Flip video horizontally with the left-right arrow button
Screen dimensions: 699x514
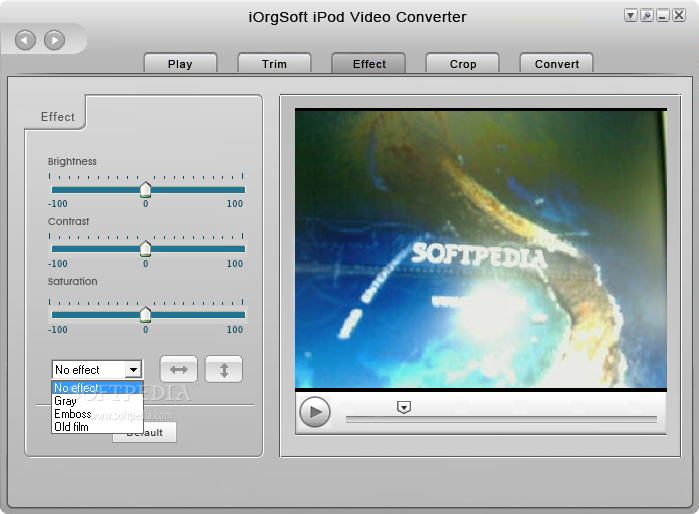(x=179, y=370)
